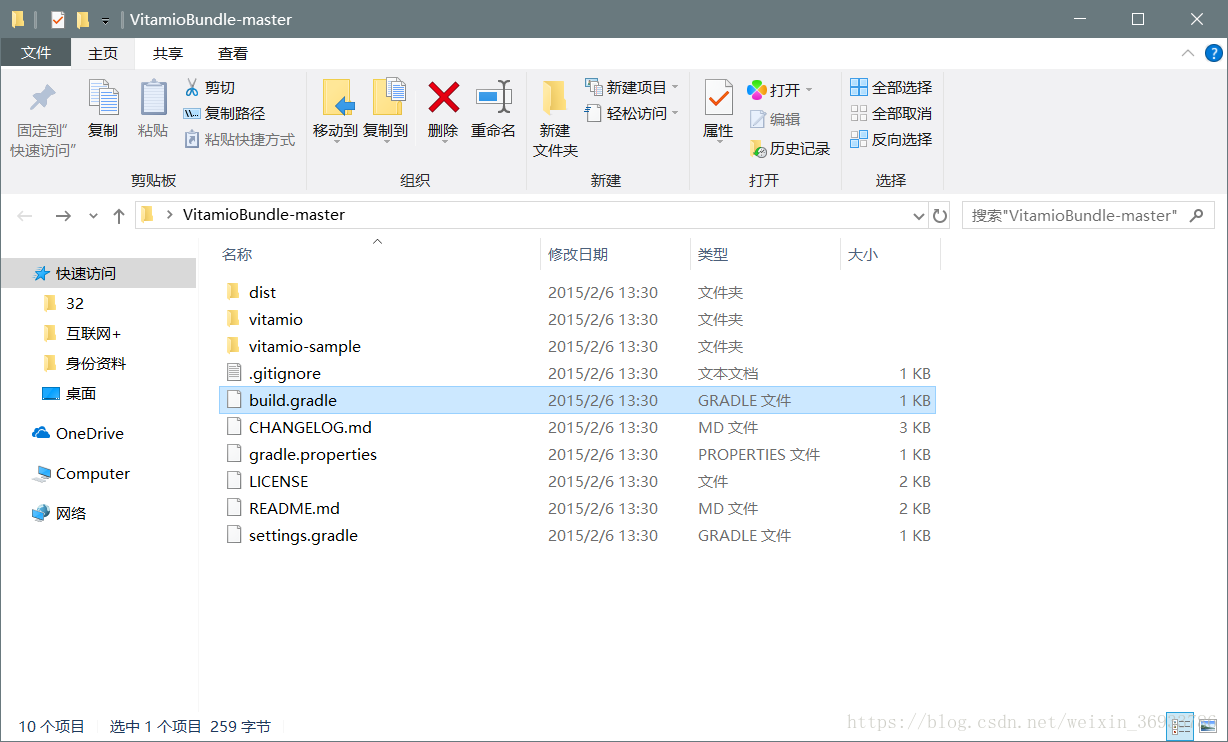Click Invert selection (反向选择)
This screenshot has width=1228, height=742.
click(x=891, y=139)
